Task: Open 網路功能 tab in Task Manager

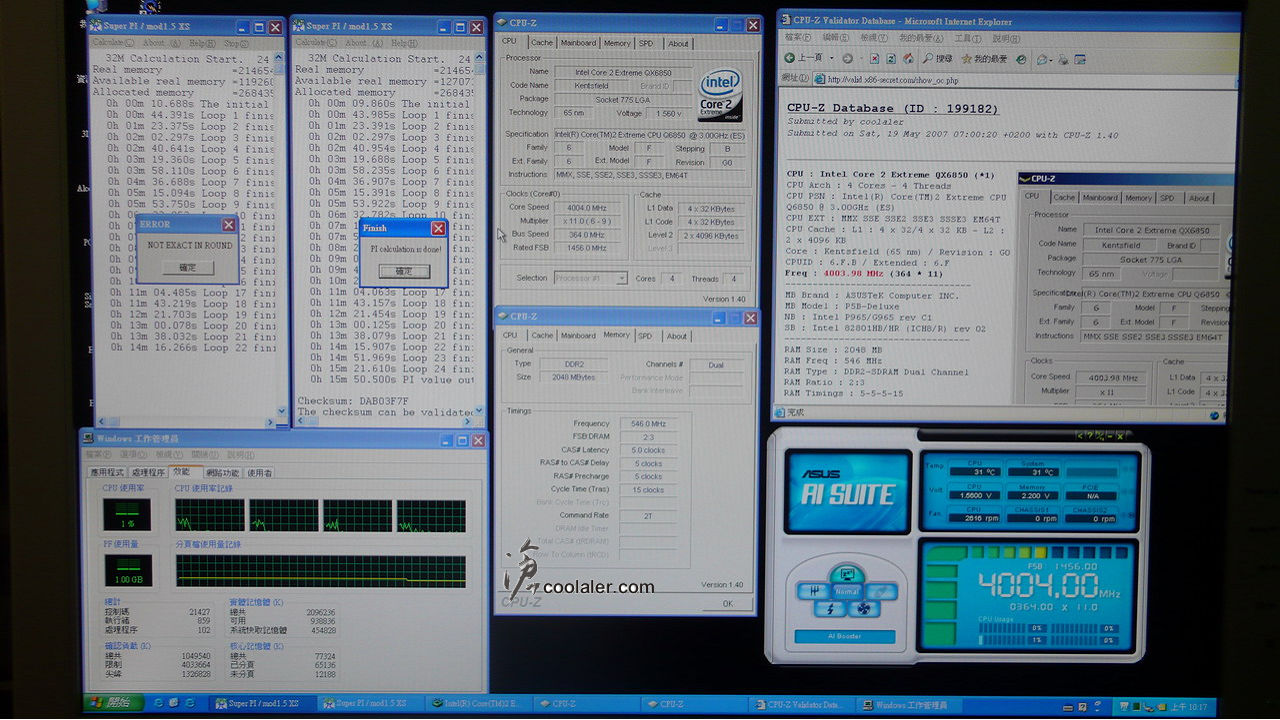Action: [222, 472]
